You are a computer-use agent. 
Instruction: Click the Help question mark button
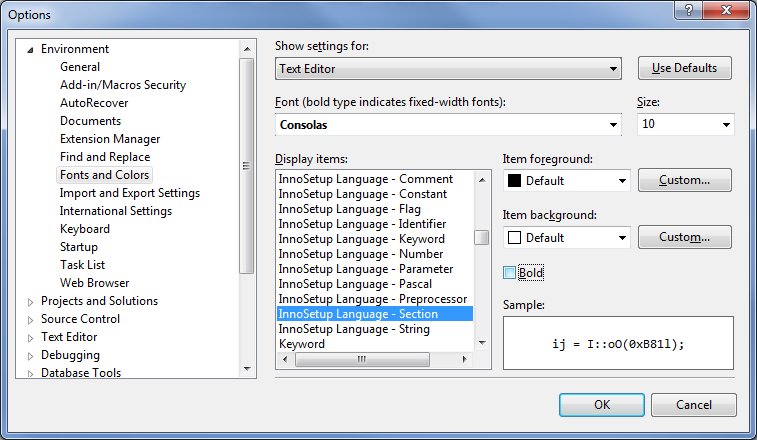[x=689, y=10]
